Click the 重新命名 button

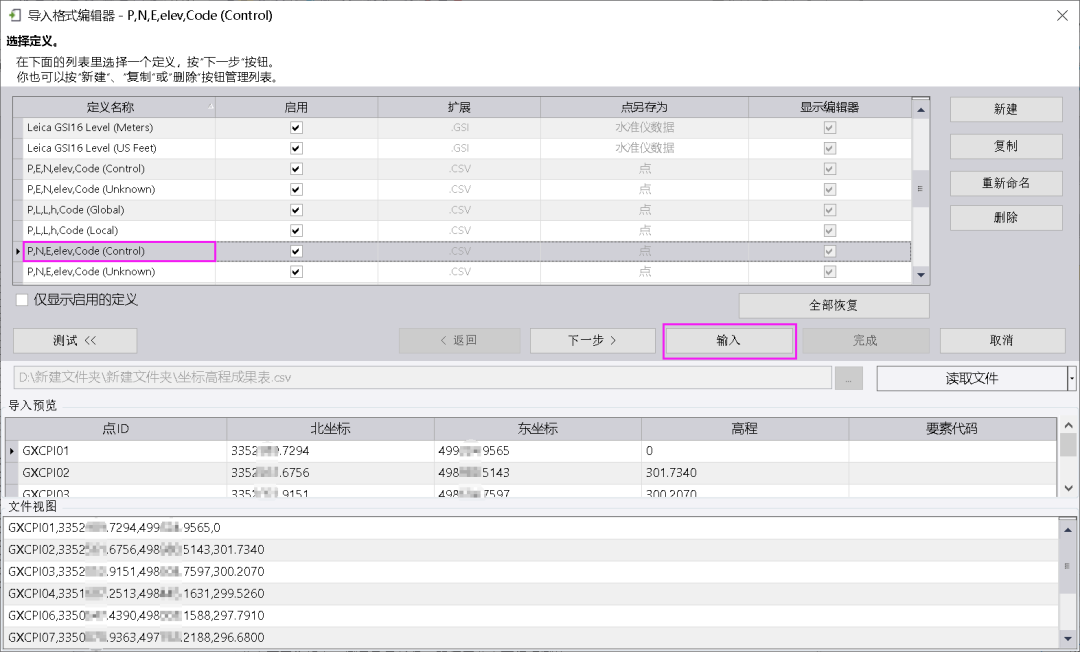coord(1005,183)
